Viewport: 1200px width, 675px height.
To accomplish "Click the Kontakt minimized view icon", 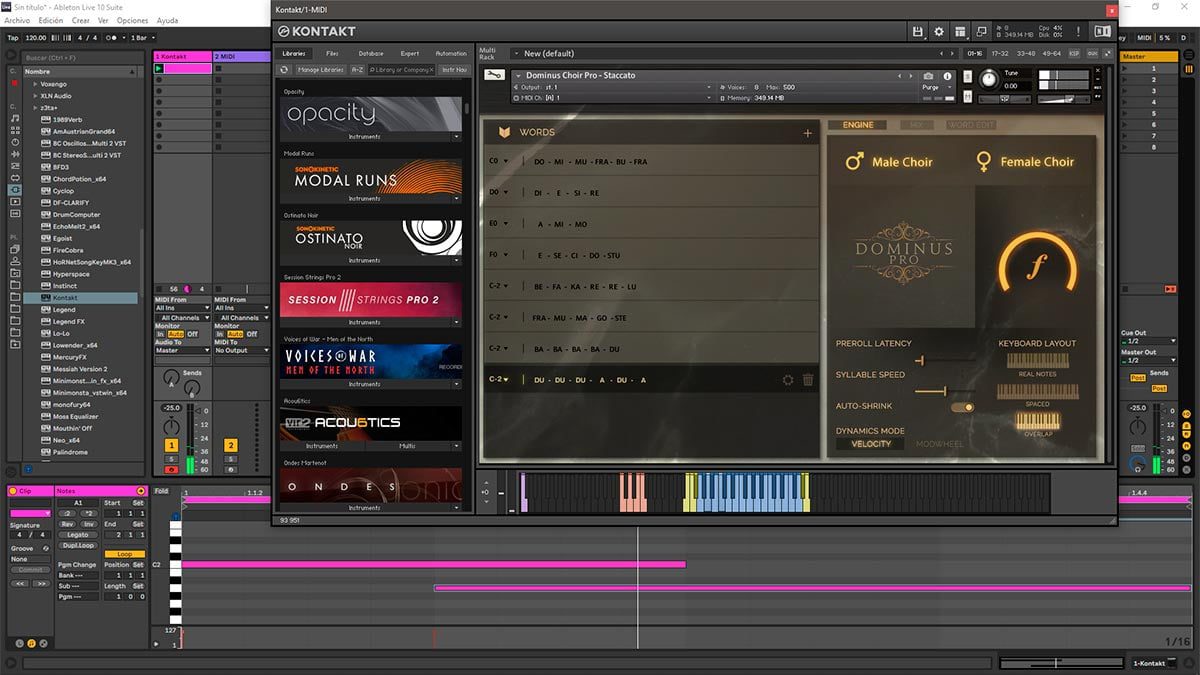I will pyautogui.click(x=982, y=32).
